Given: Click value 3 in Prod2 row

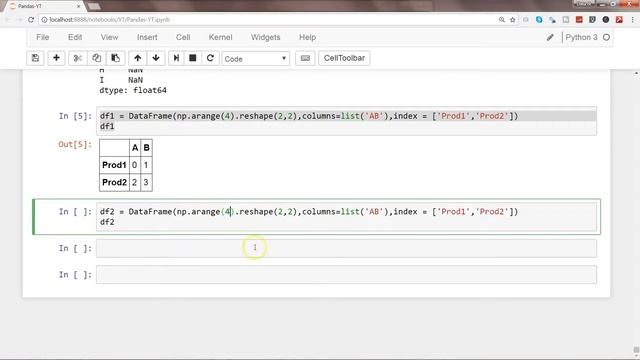Looking at the screenshot, I should tap(146, 182).
